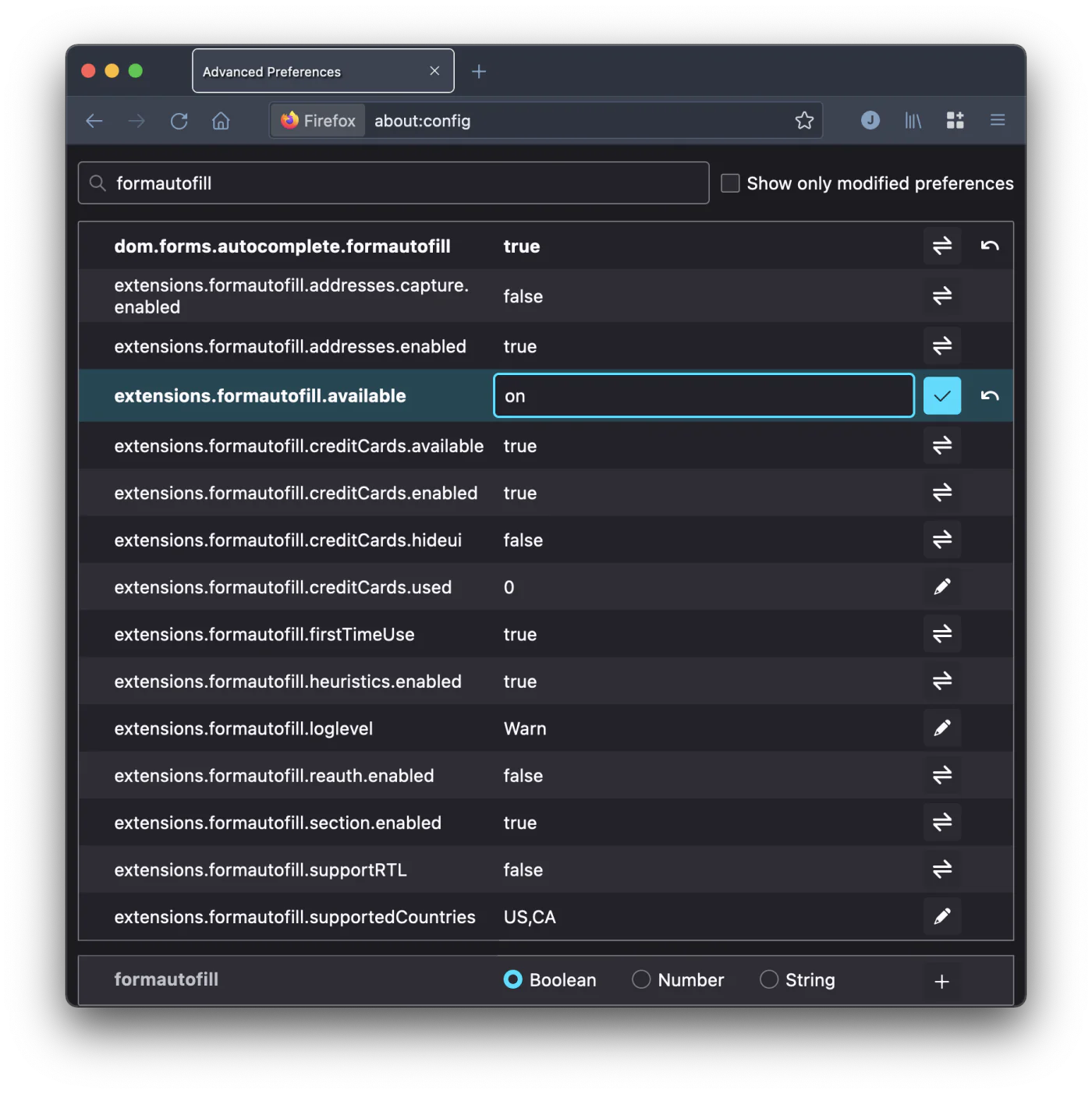
Task: Open the extensions grid icon
Action: click(x=955, y=120)
